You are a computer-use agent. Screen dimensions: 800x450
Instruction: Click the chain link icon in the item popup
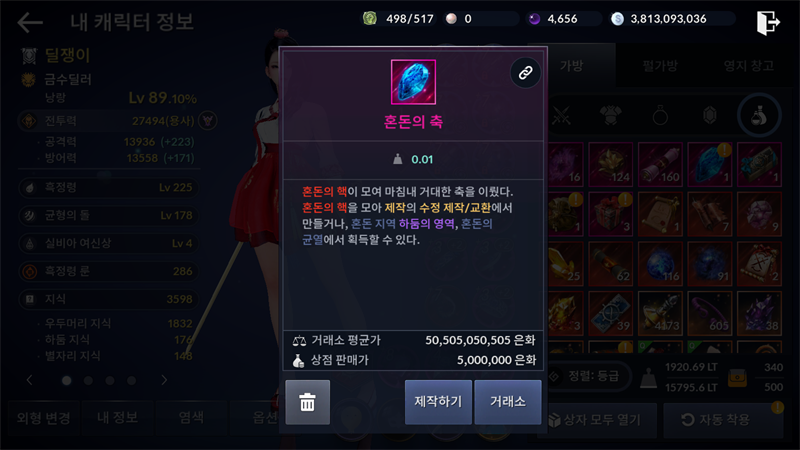point(525,73)
